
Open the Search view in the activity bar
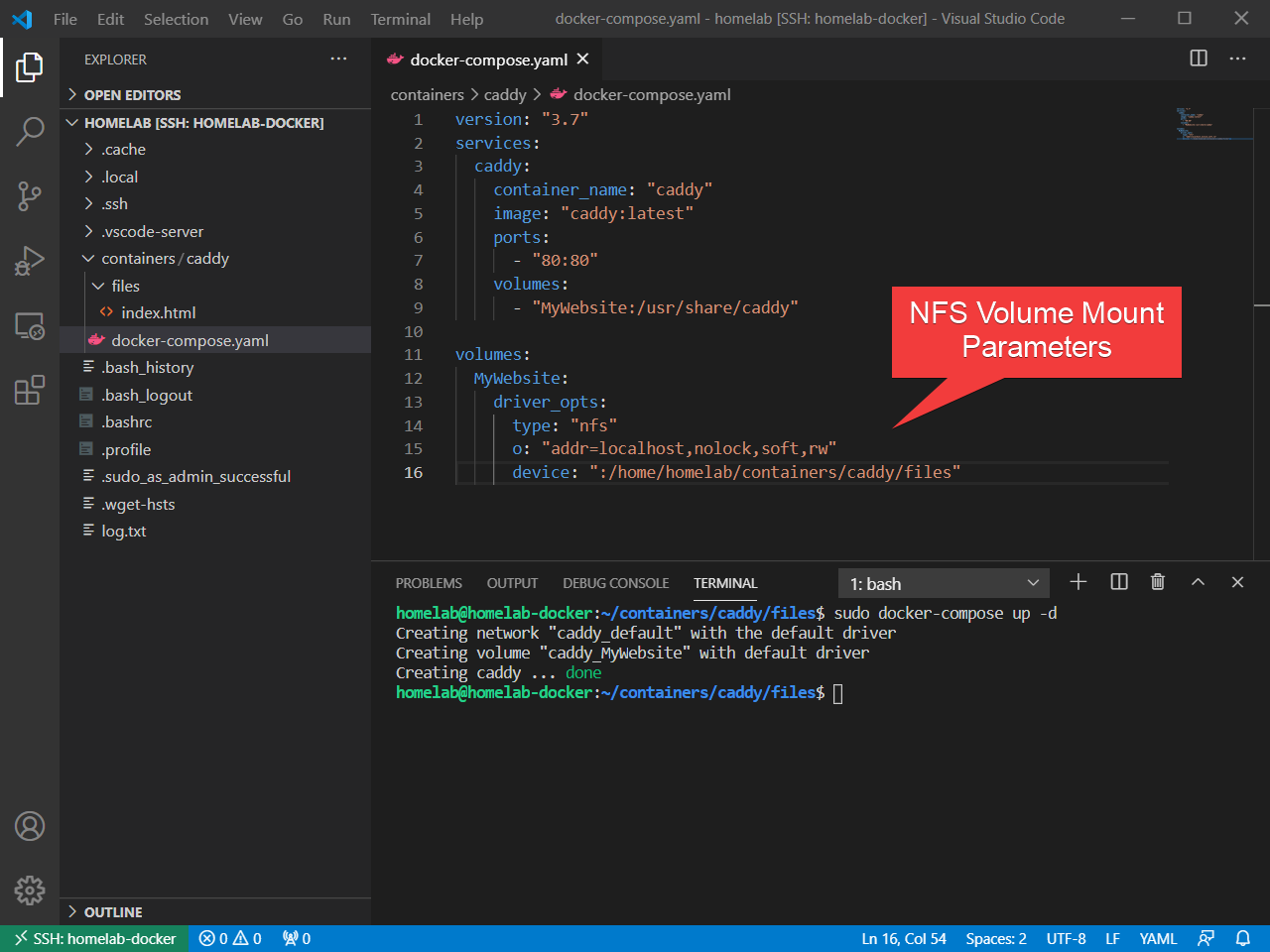tap(29, 132)
